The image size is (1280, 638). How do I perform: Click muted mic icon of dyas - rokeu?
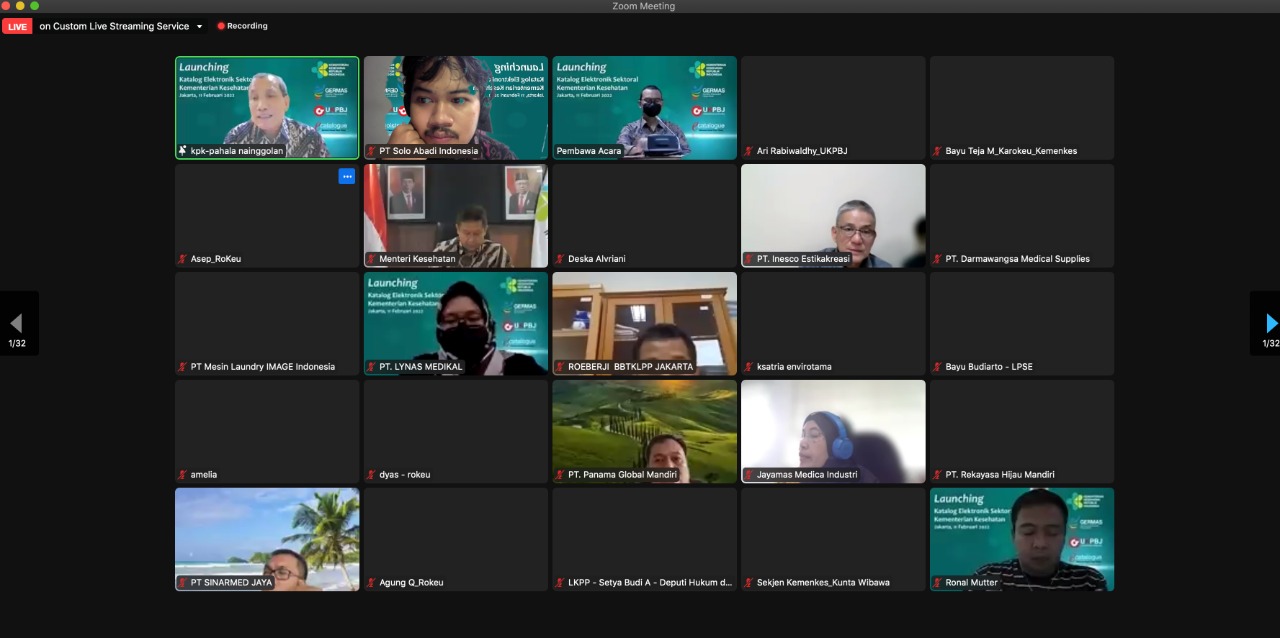pyautogui.click(x=371, y=475)
